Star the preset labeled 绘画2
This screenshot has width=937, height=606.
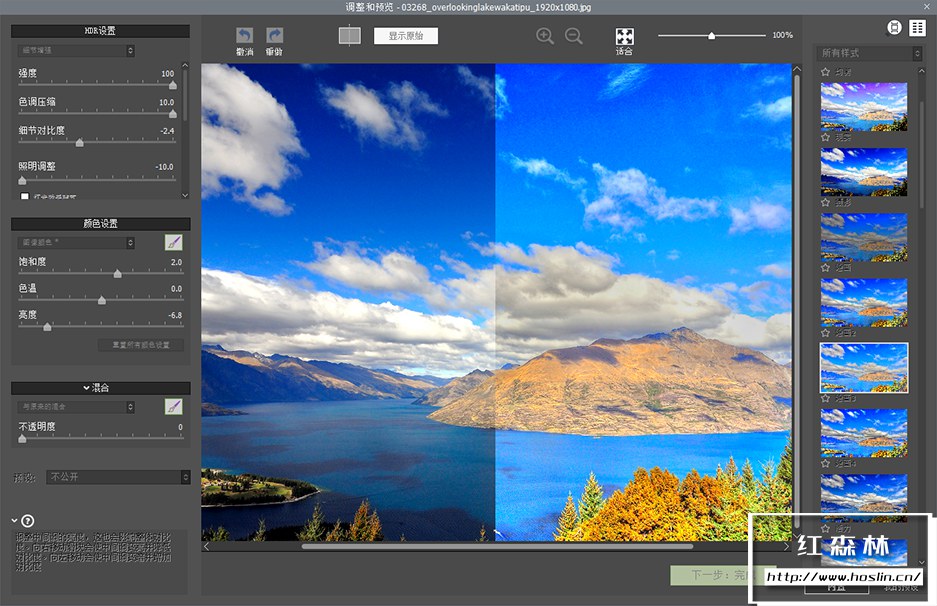click(825, 333)
